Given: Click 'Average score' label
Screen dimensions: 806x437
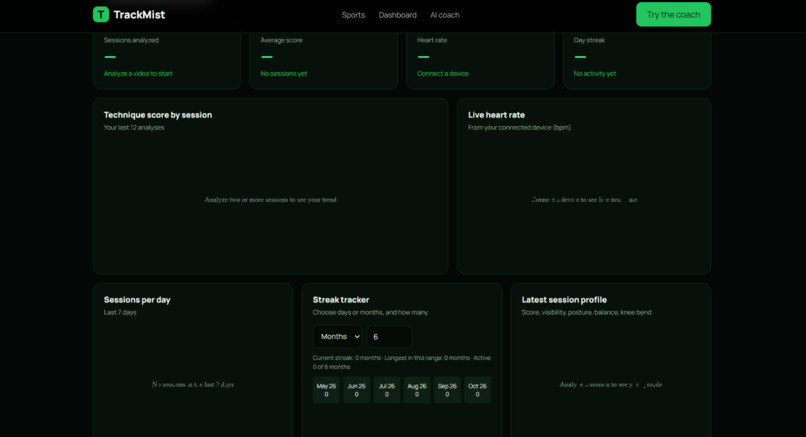Looking at the screenshot, I should (x=281, y=40).
